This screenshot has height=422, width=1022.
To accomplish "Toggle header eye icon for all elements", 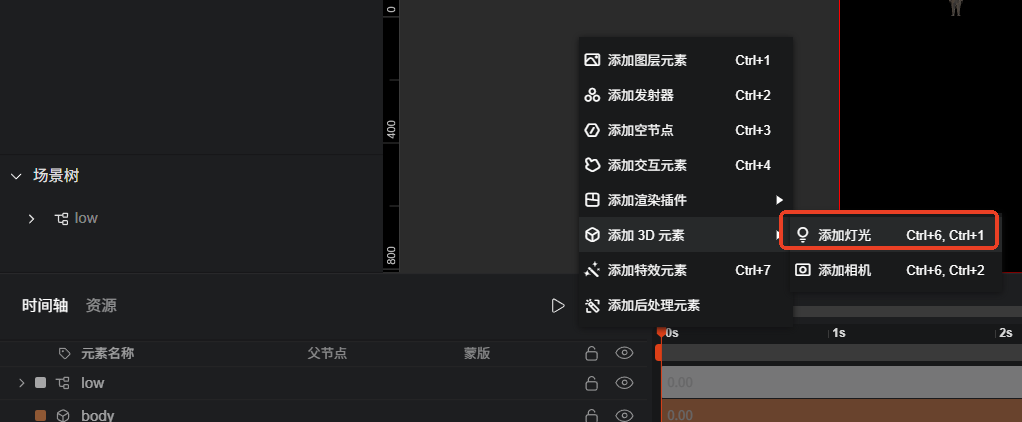I will point(624,354).
